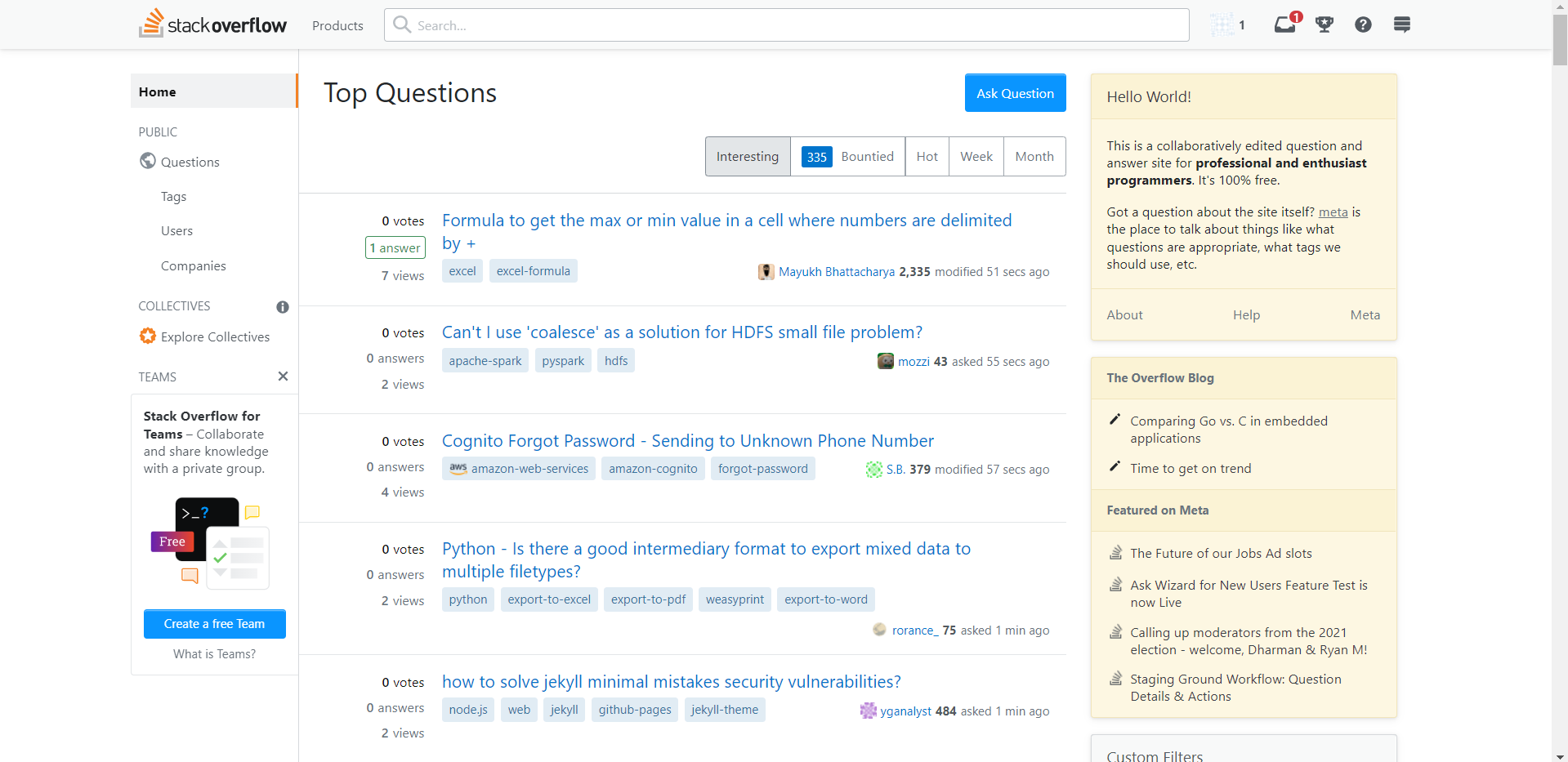Open the HDFS coalesce question
This screenshot has height=762, width=1568.
[x=682, y=332]
